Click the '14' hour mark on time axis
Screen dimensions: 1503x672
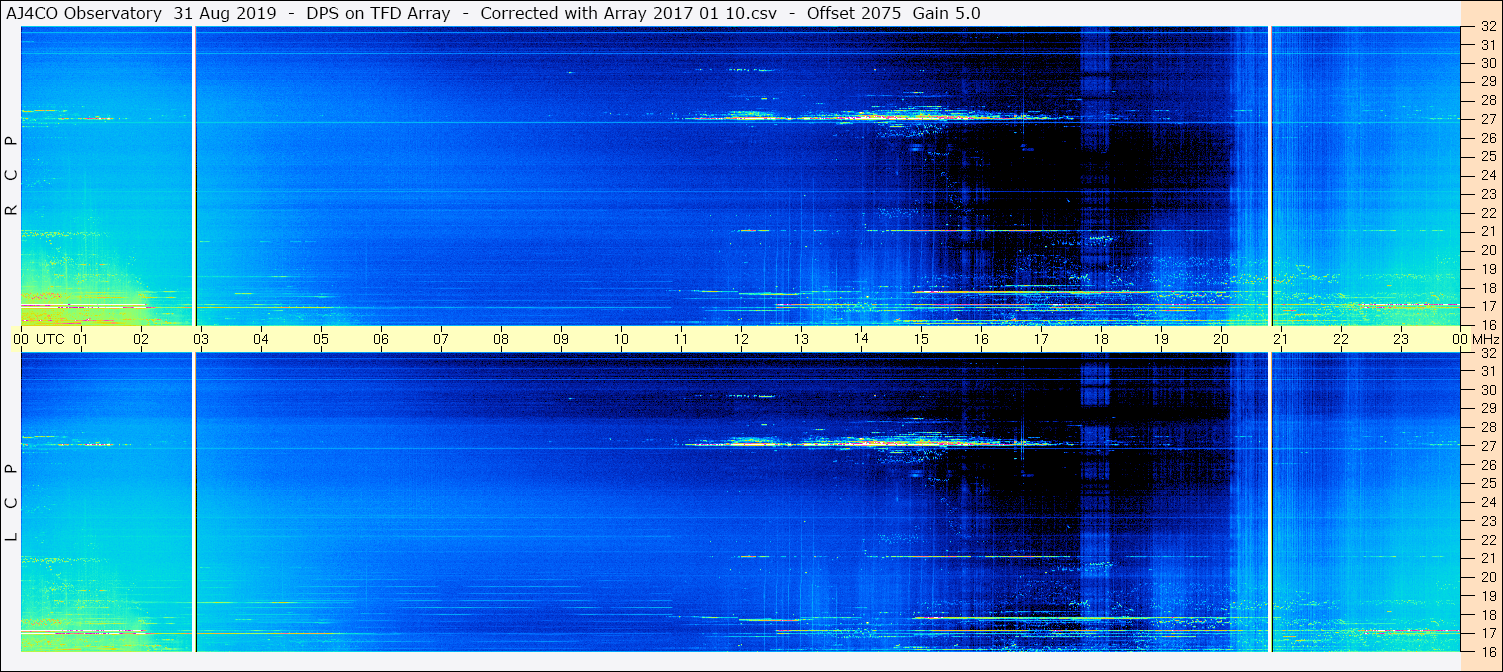(861, 339)
